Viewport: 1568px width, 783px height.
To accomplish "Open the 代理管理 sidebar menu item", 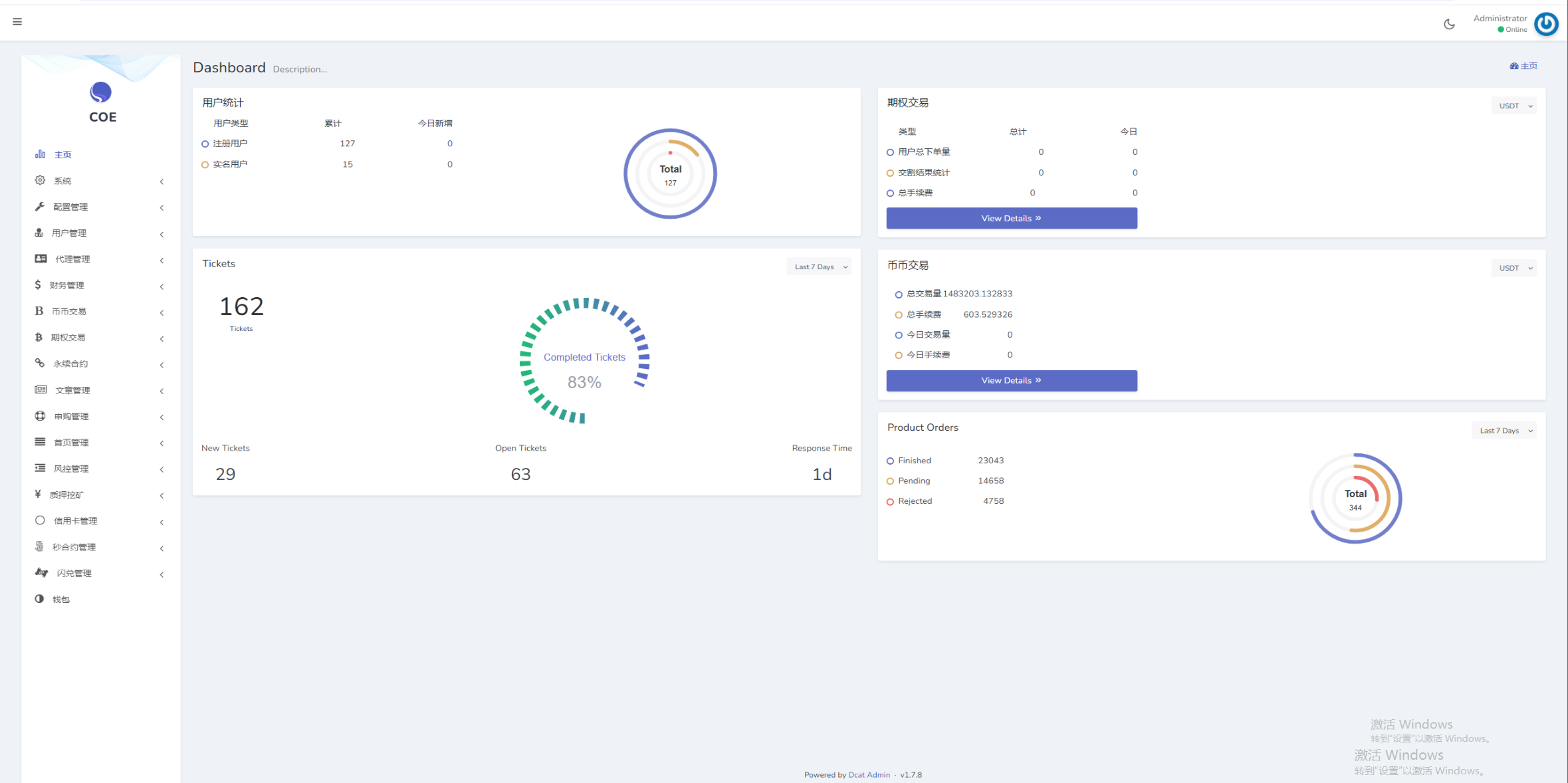I will [100, 259].
